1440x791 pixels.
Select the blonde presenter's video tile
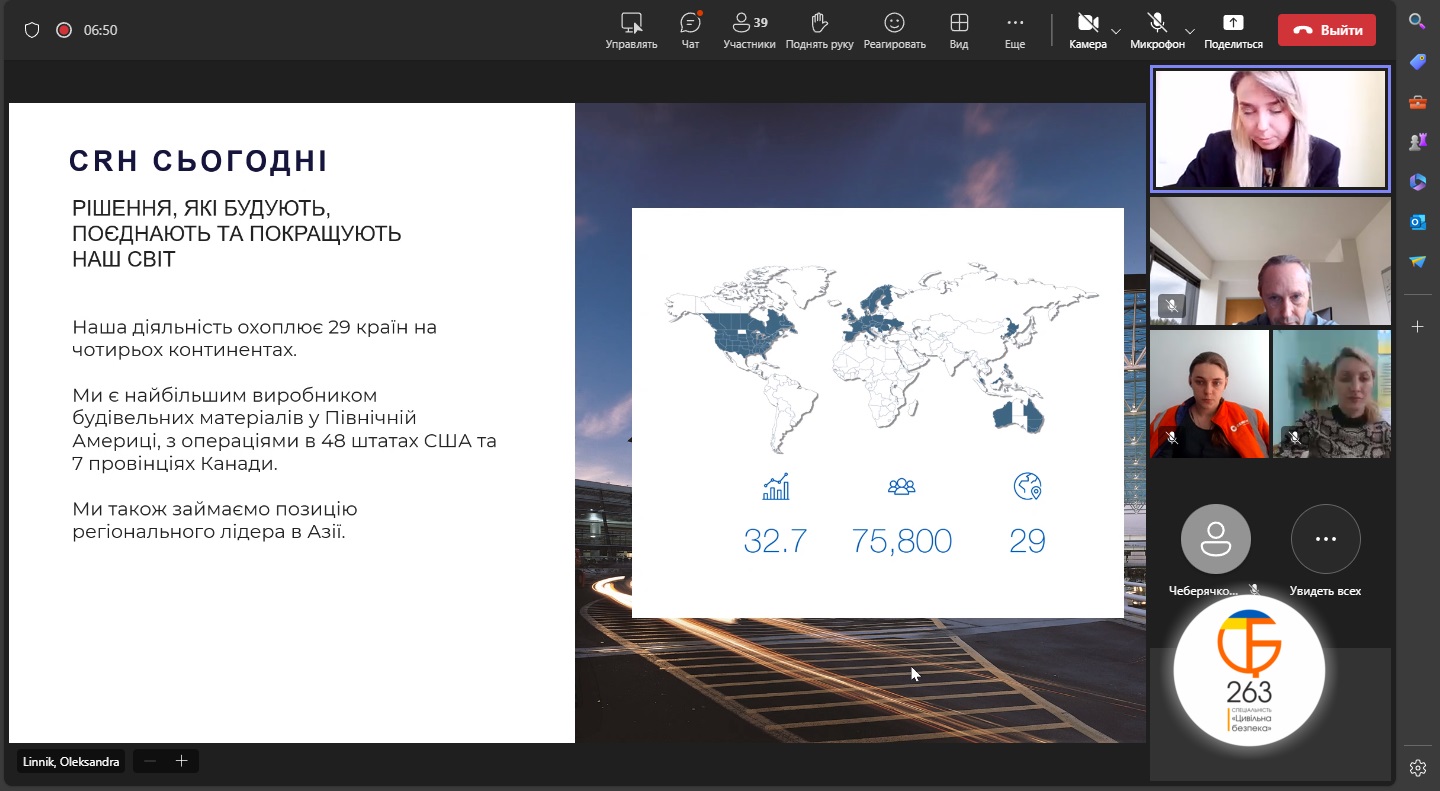point(1270,129)
